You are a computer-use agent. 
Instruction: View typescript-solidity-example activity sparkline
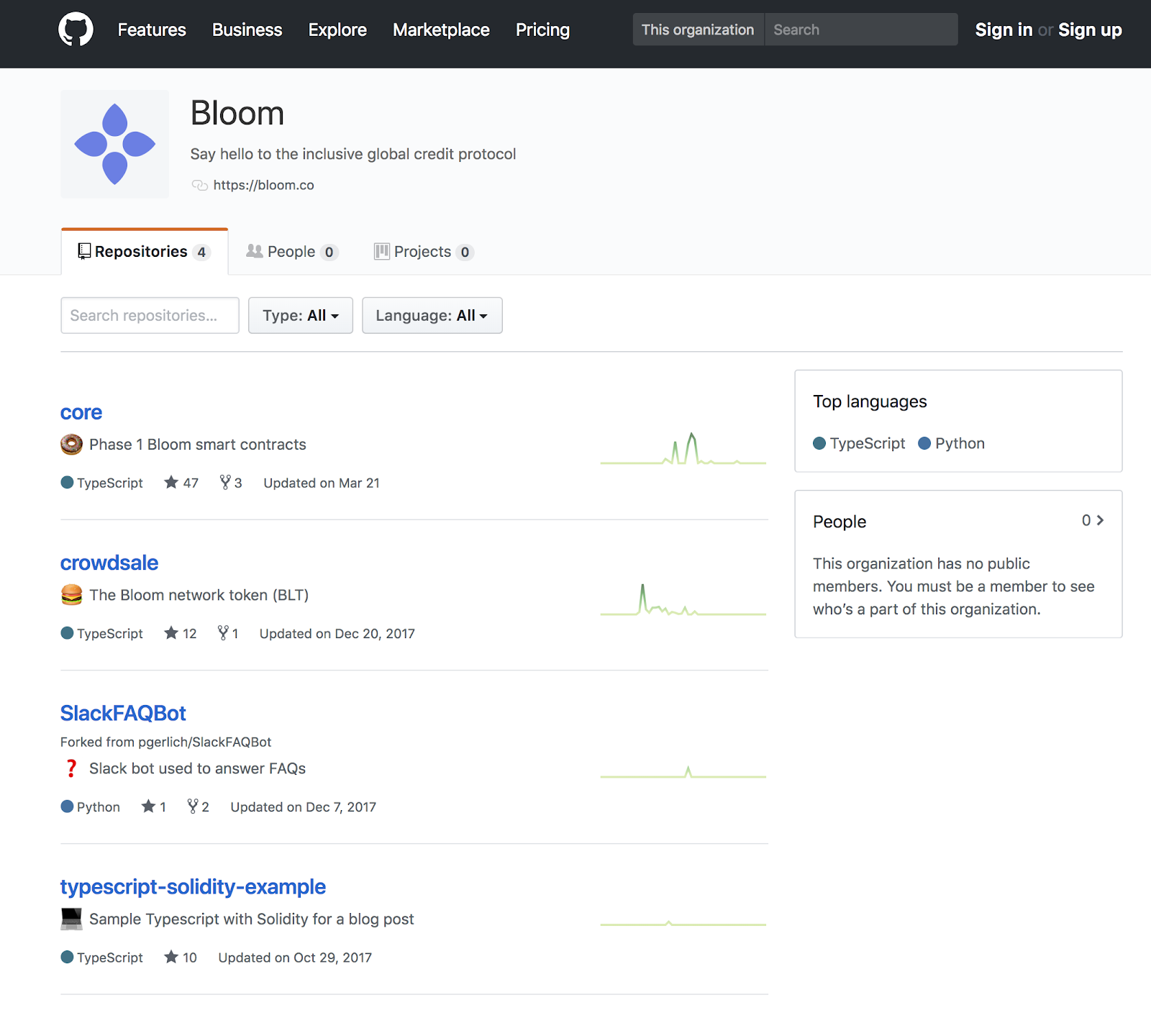tap(683, 923)
